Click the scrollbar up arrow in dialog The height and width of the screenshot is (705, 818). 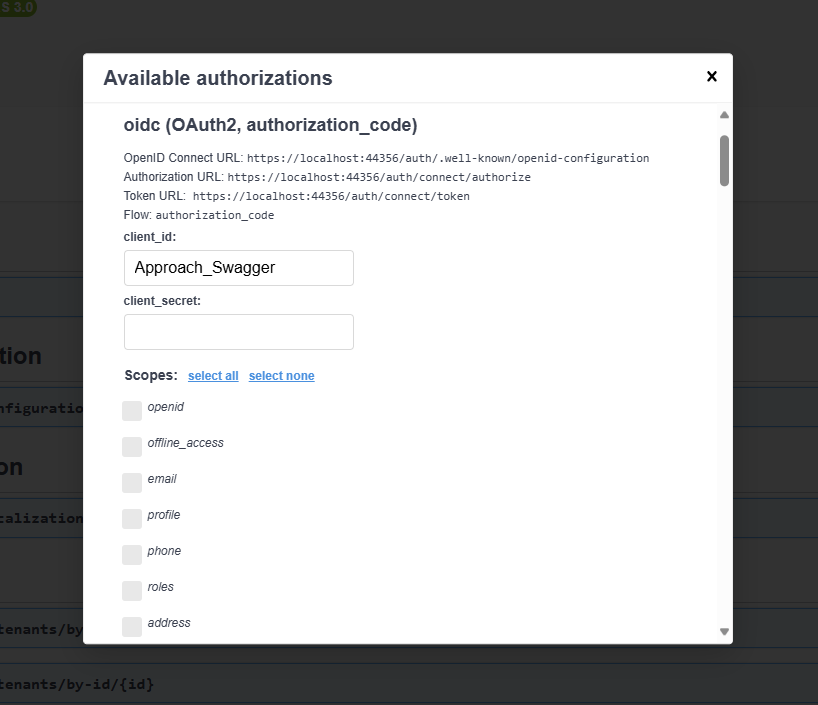pyautogui.click(x=724, y=115)
